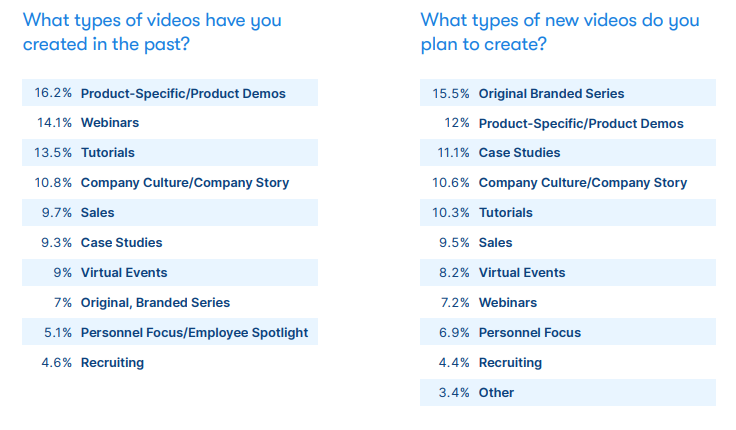Viewport: 736px width, 430px height.
Task: Click the 6.9% Personnel Focus row
Action: (x=568, y=332)
